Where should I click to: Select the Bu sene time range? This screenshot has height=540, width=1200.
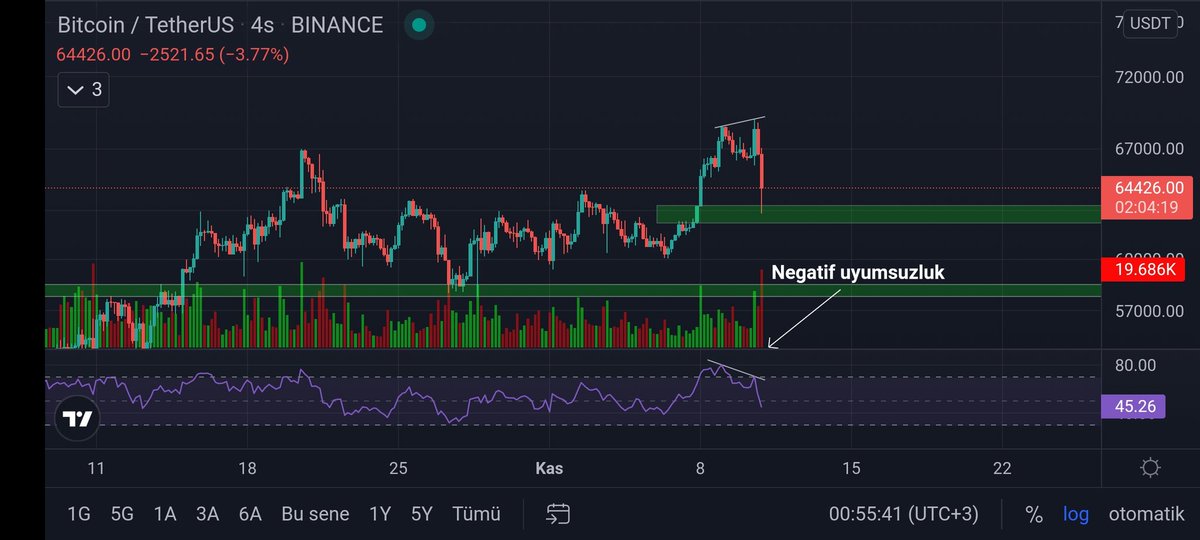point(315,514)
